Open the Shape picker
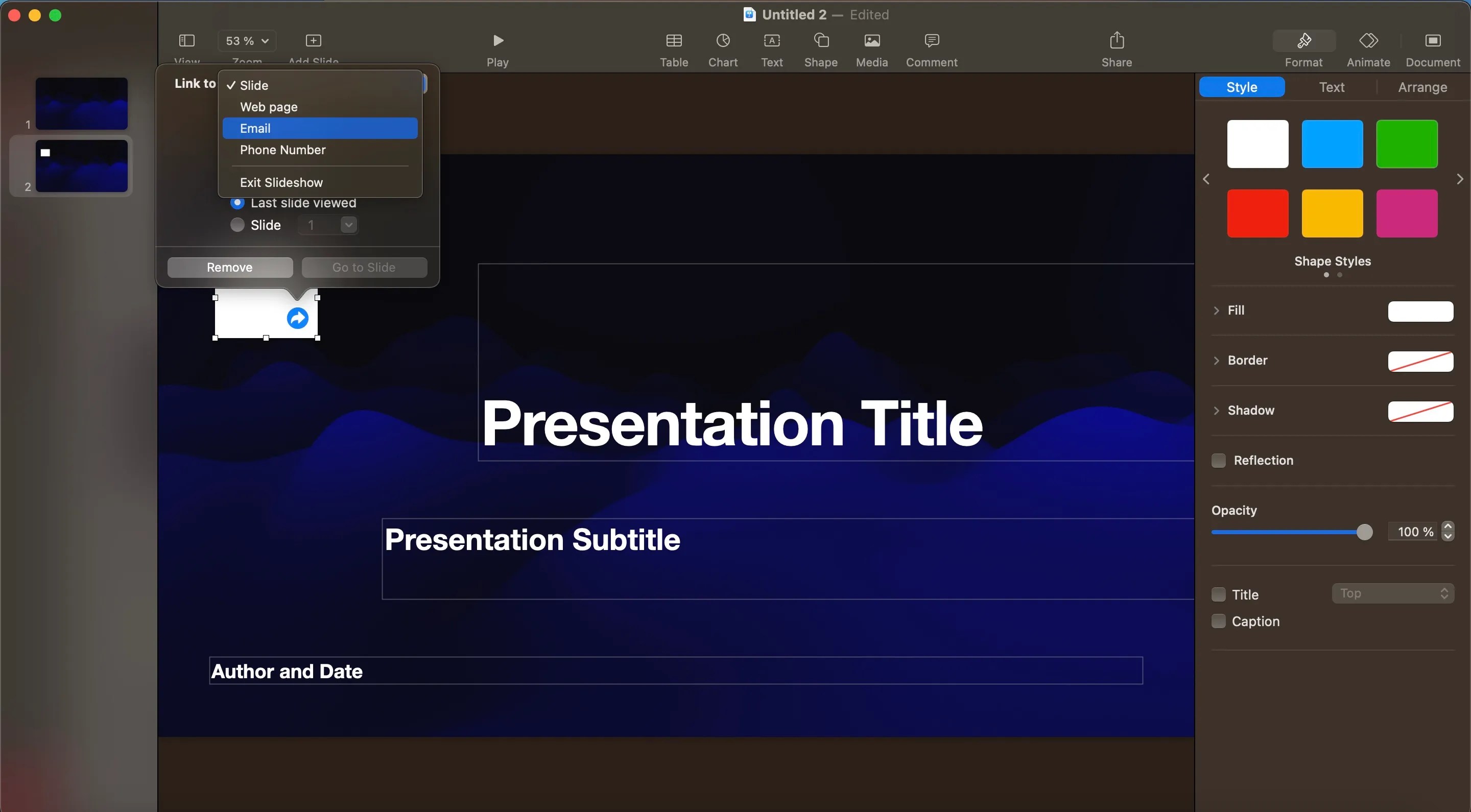The width and height of the screenshot is (1471, 812). pos(821,49)
